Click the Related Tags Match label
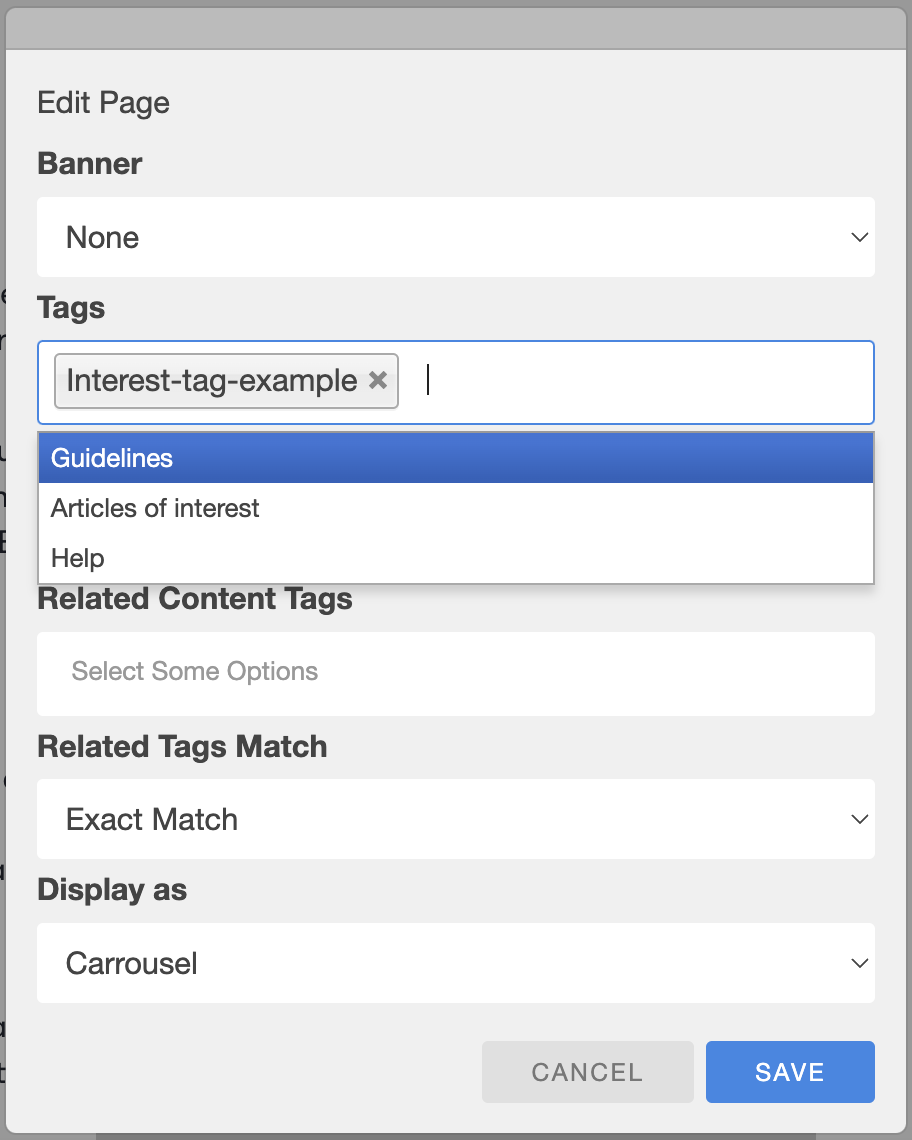This screenshot has height=1140, width=912. [x=182, y=747]
